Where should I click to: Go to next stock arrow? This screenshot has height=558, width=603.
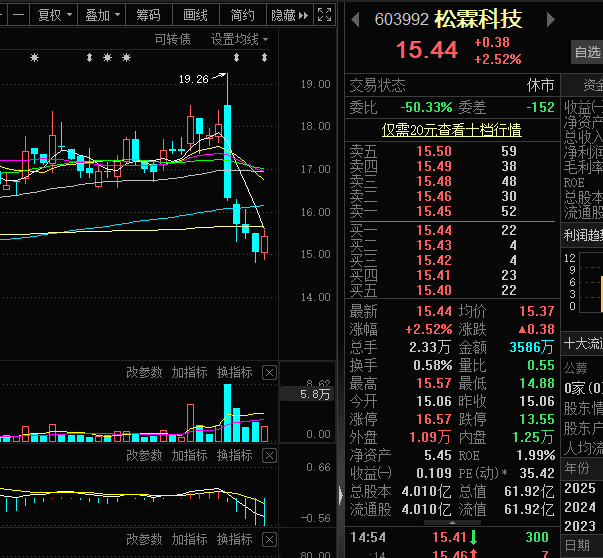point(551,20)
